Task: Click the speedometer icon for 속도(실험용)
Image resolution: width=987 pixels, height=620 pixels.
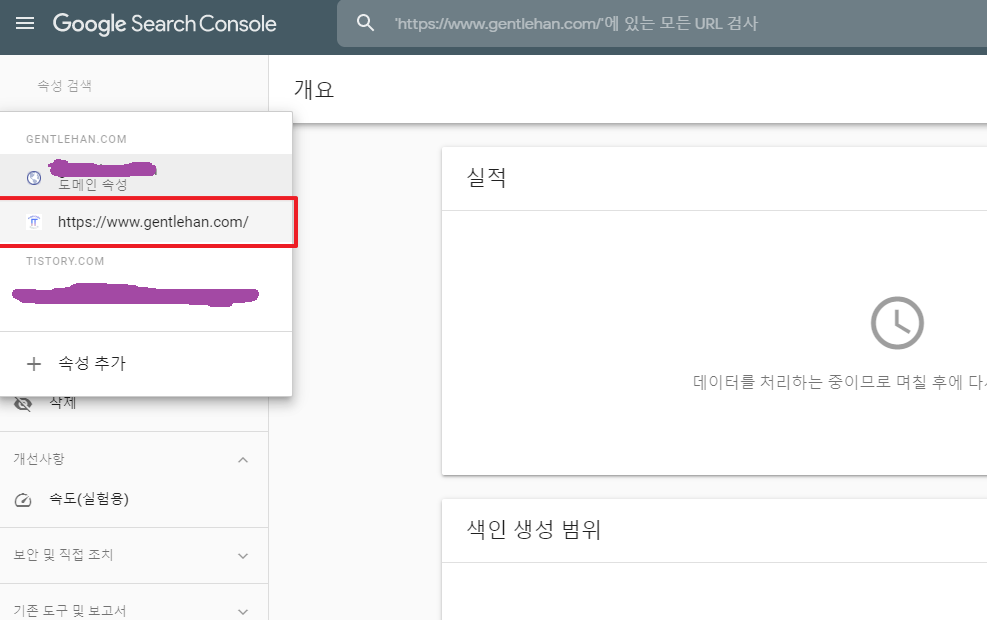Action: point(23,500)
